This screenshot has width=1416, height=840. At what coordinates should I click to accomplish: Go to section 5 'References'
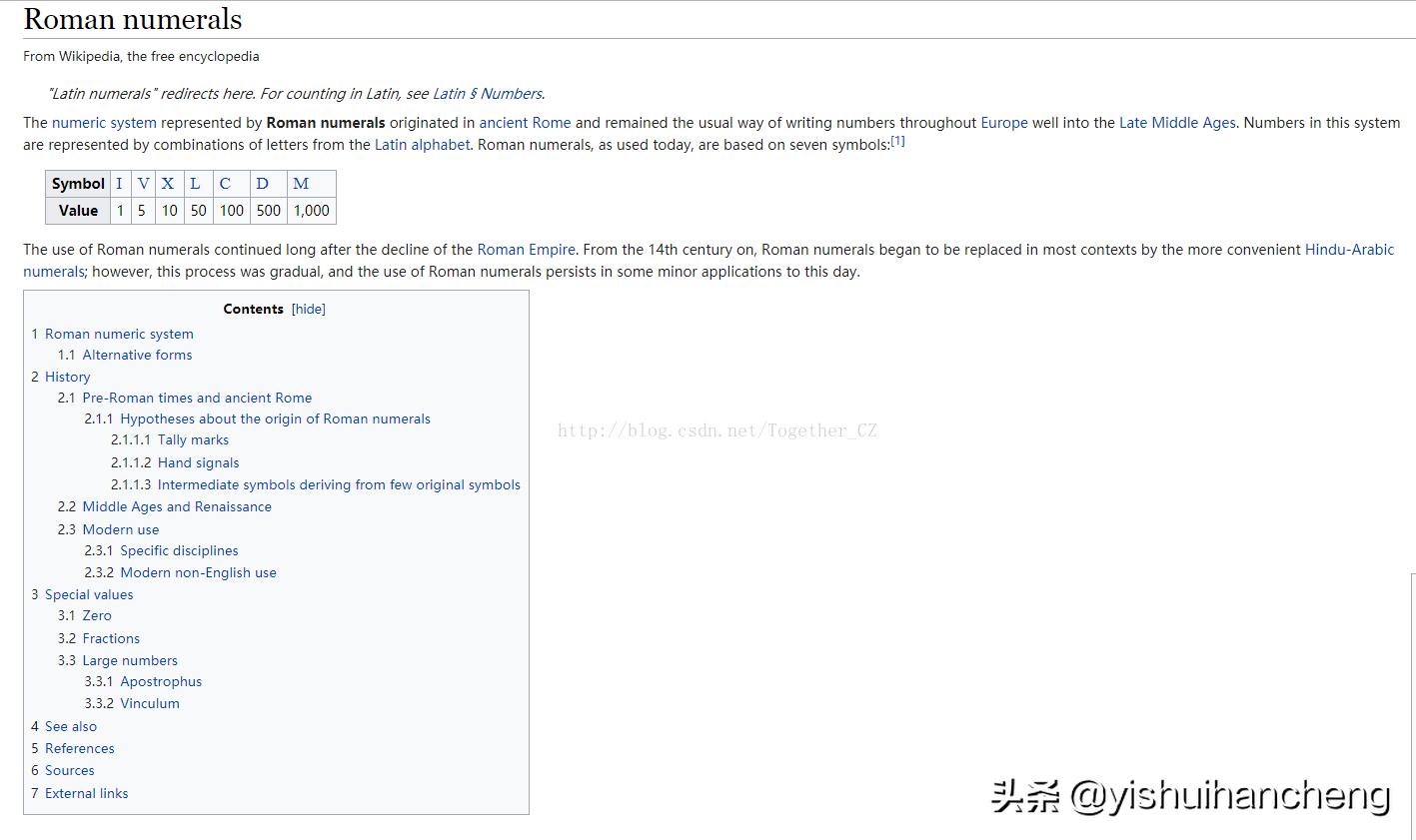tap(80, 748)
